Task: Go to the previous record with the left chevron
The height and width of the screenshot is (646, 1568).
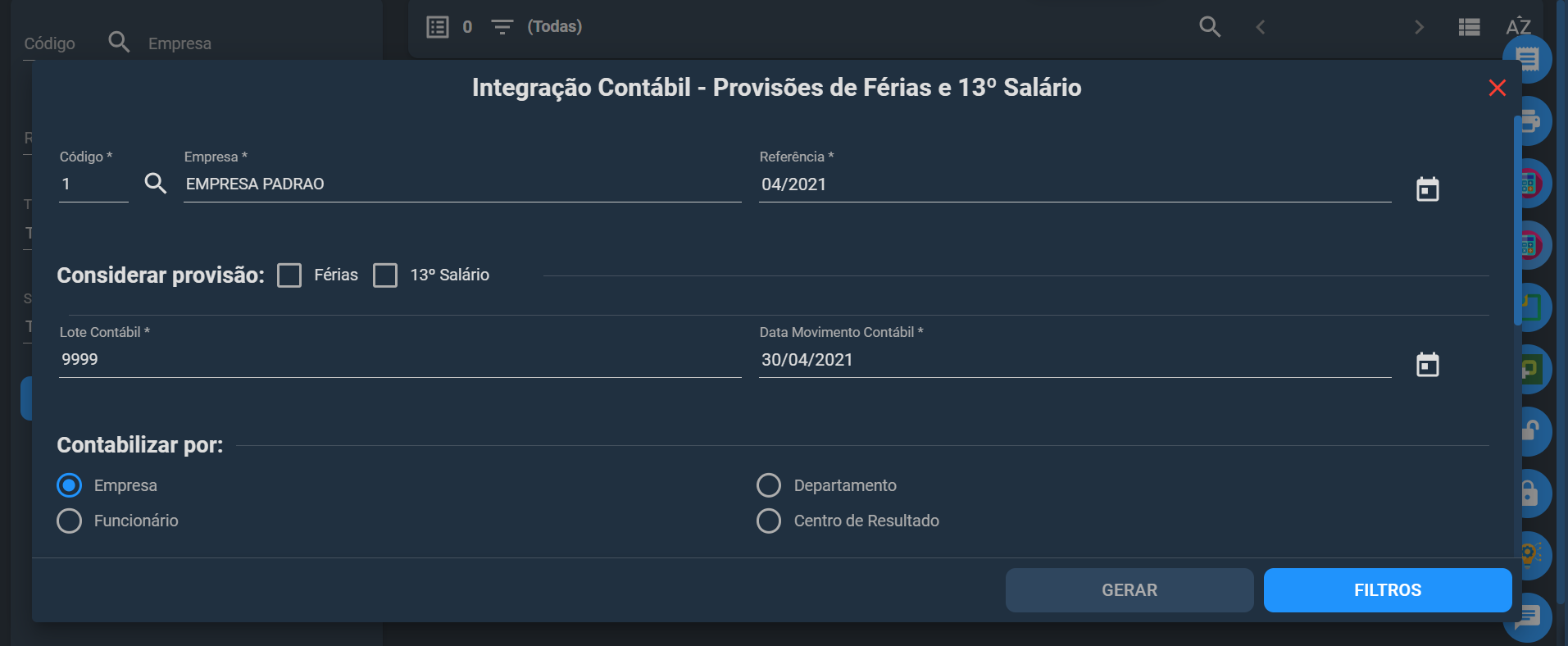Action: tap(1261, 27)
